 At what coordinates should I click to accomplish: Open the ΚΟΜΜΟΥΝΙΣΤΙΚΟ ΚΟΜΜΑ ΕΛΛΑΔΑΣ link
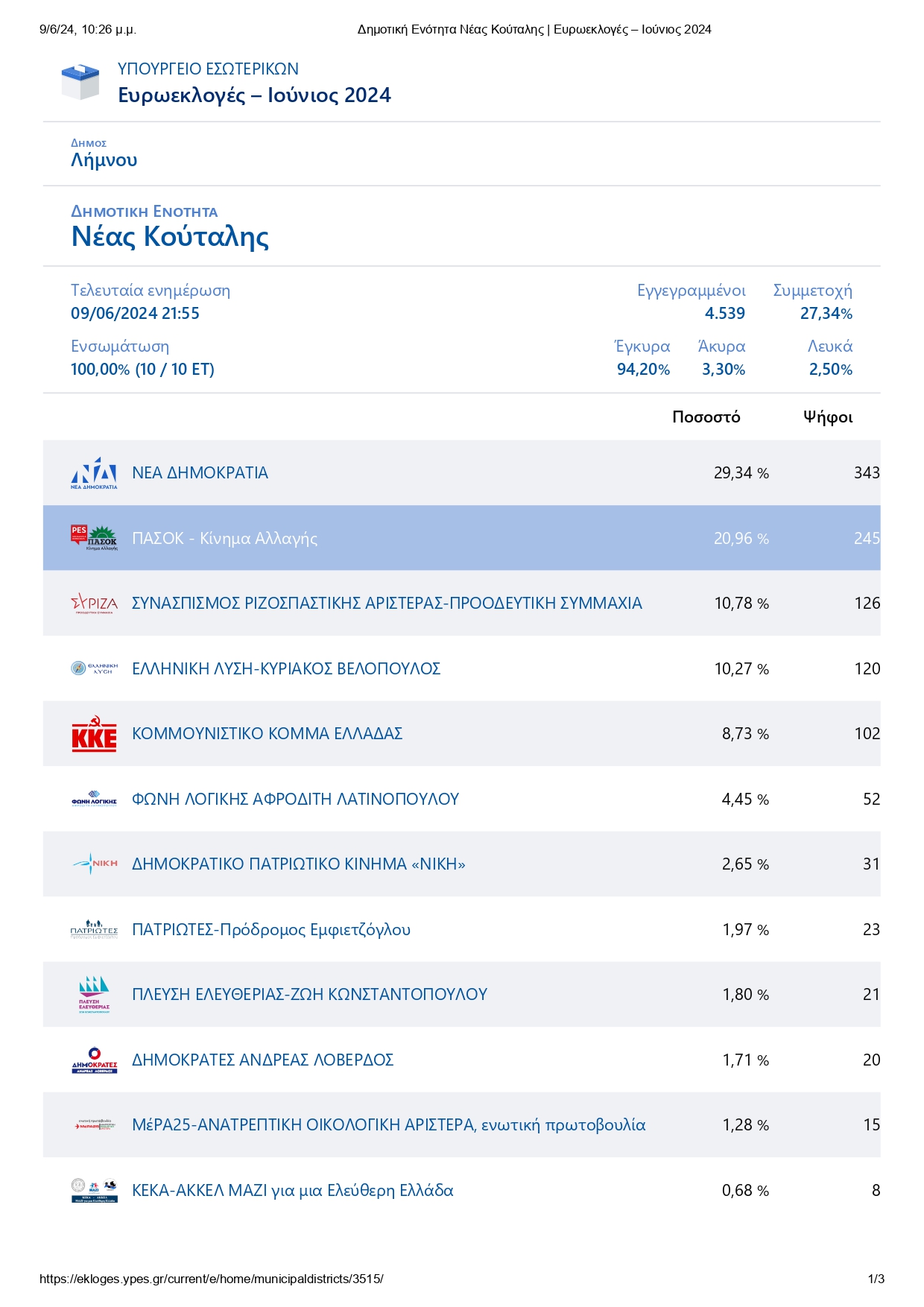[267, 734]
